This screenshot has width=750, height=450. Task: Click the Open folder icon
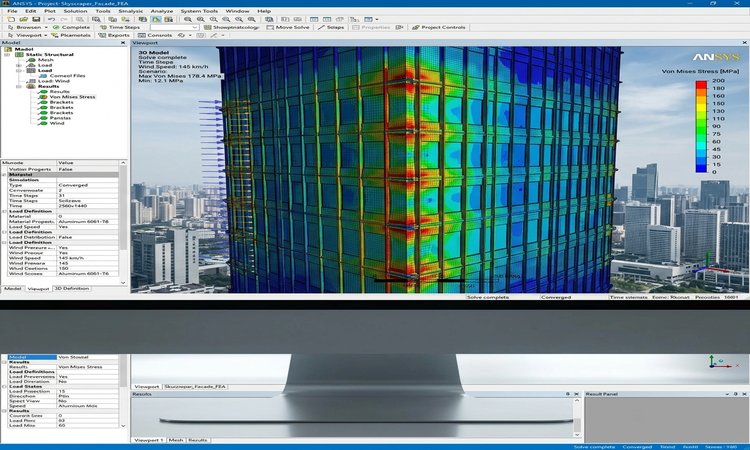pos(23,19)
